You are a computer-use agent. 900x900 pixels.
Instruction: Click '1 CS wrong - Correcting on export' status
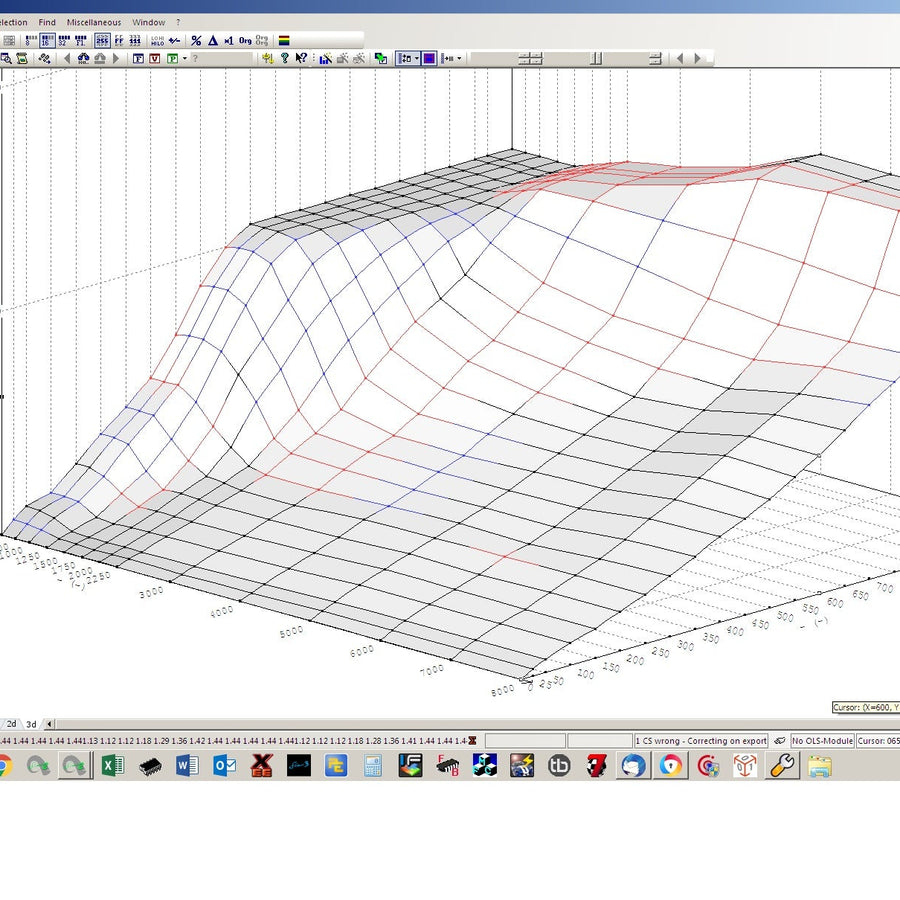point(701,741)
